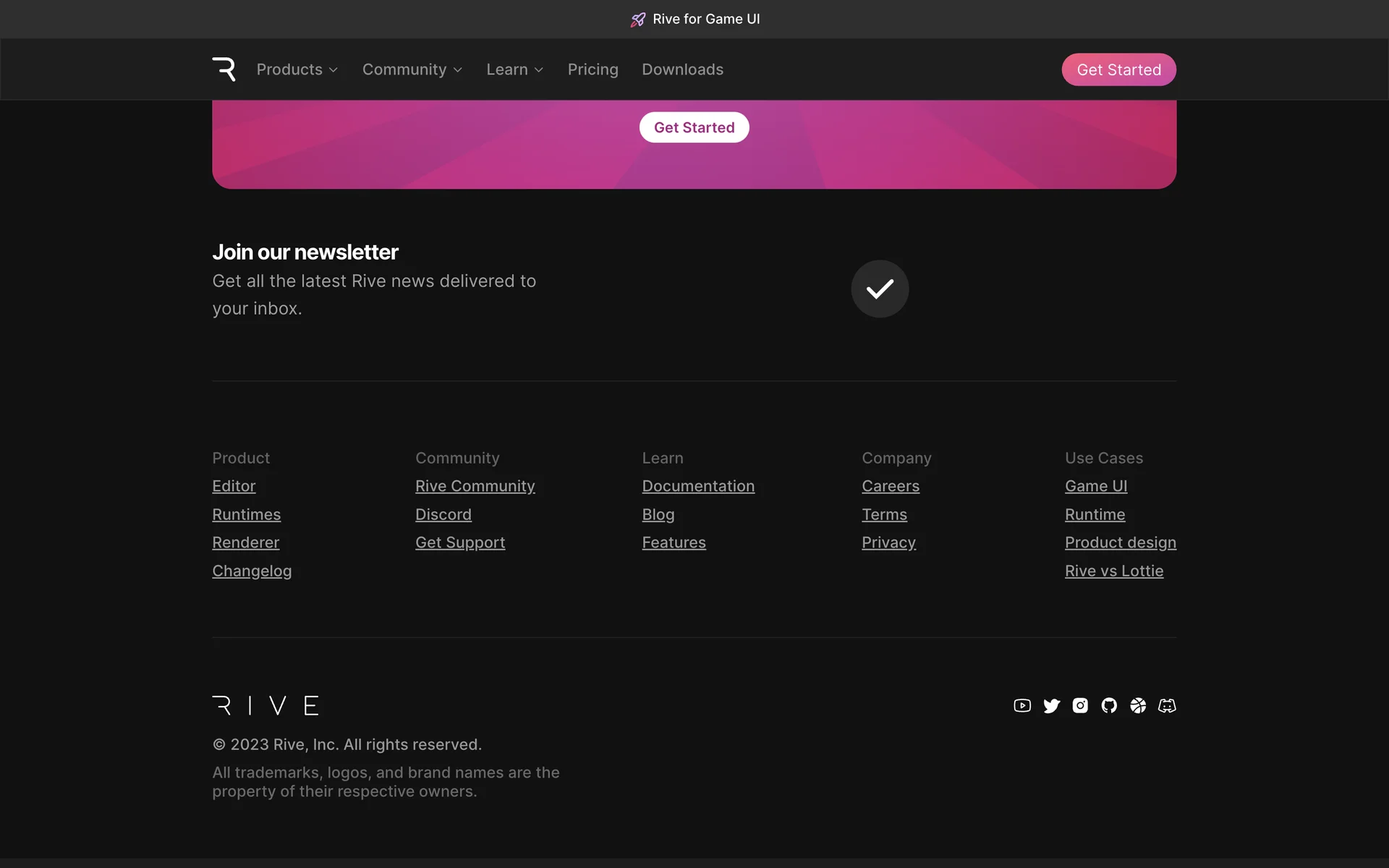Click the white Get Started button on banner
This screenshot has height=868, width=1389.
point(694,127)
